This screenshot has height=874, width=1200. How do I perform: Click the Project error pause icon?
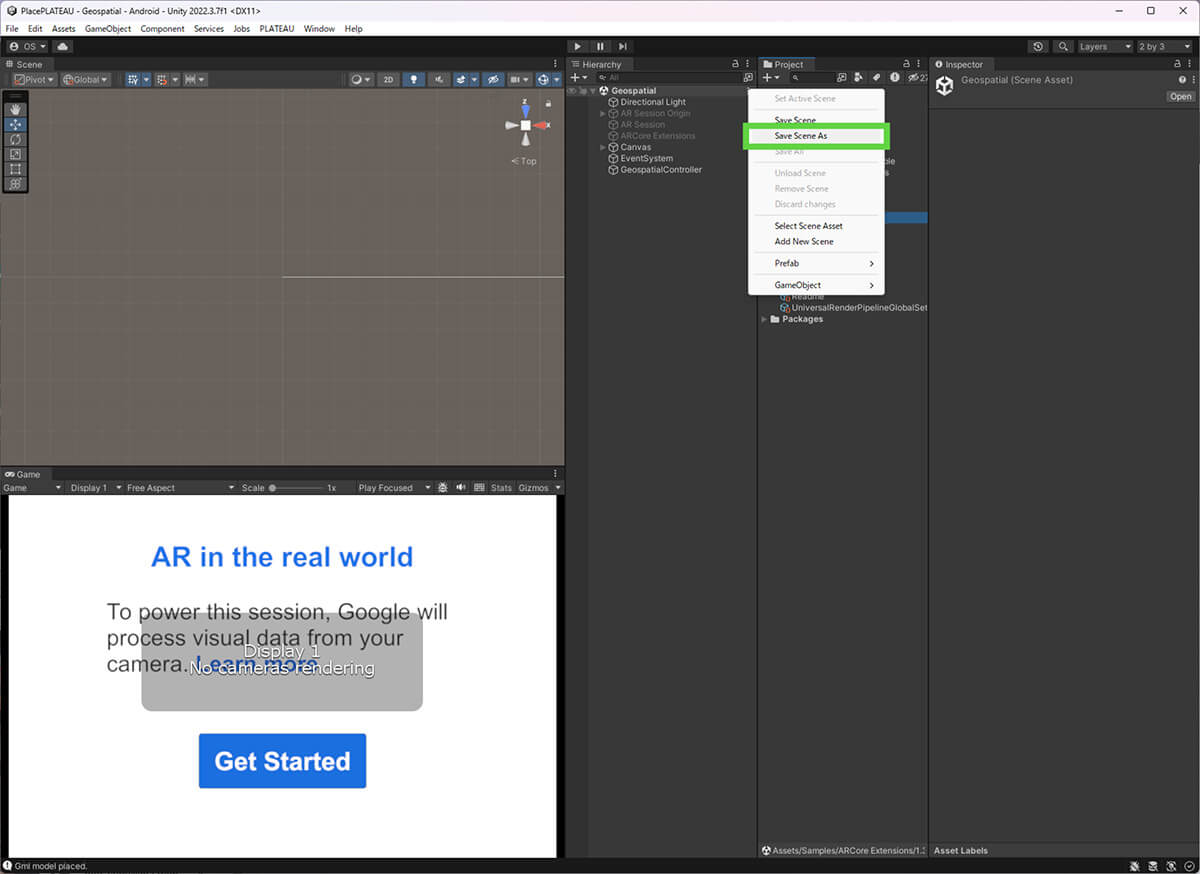[895, 77]
